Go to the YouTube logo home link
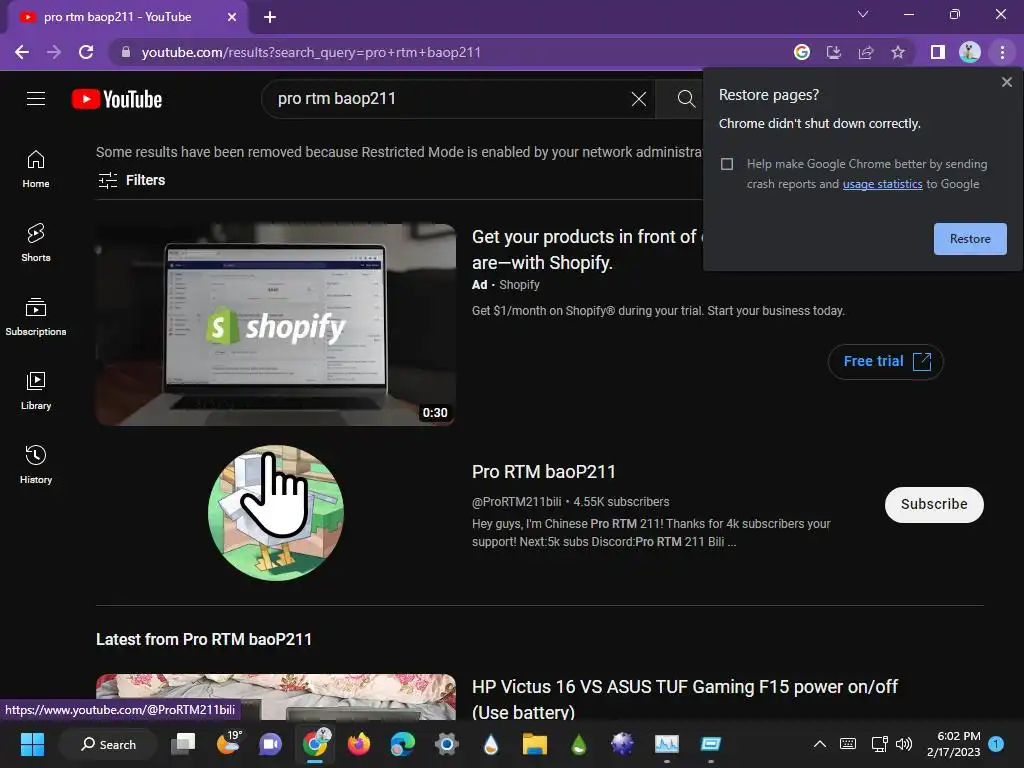This screenshot has height=768, width=1024. click(117, 99)
